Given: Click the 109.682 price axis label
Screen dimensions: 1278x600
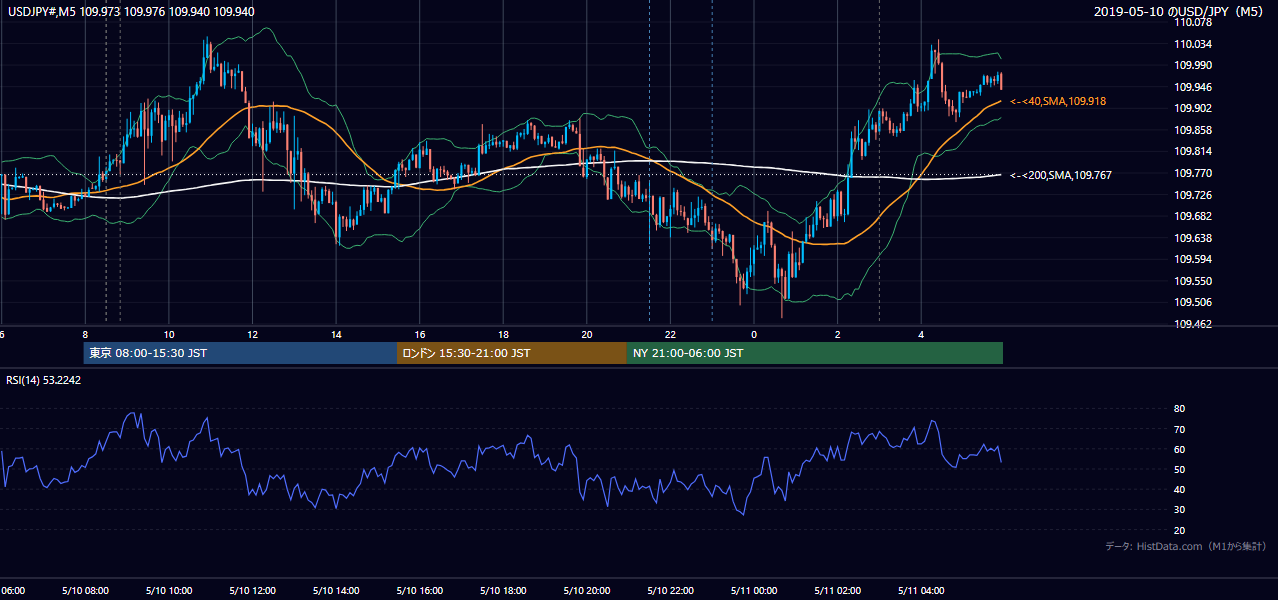Looking at the screenshot, I should click(1194, 216).
